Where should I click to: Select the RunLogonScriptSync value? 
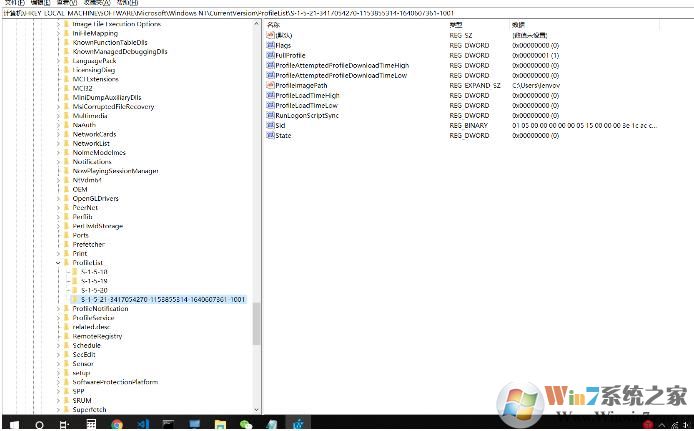(x=307, y=115)
